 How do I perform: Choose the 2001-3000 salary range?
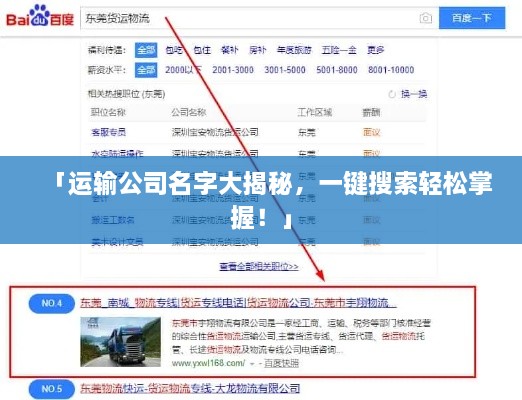233,70
